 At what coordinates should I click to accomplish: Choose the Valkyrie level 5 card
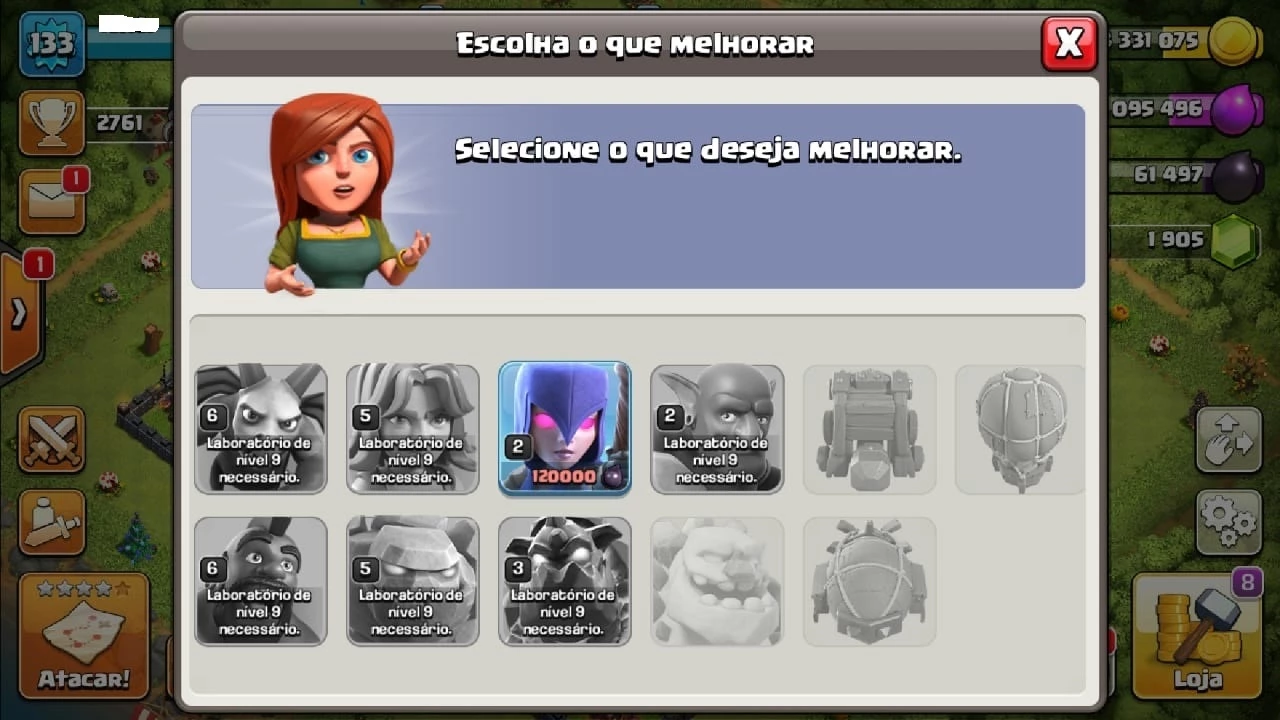(x=413, y=428)
